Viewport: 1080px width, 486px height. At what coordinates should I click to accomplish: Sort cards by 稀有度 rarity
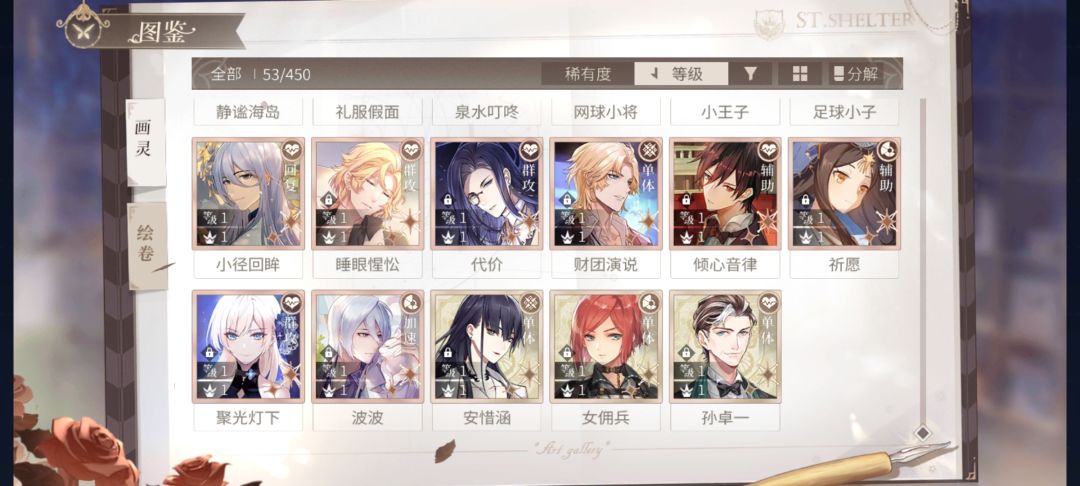588,74
